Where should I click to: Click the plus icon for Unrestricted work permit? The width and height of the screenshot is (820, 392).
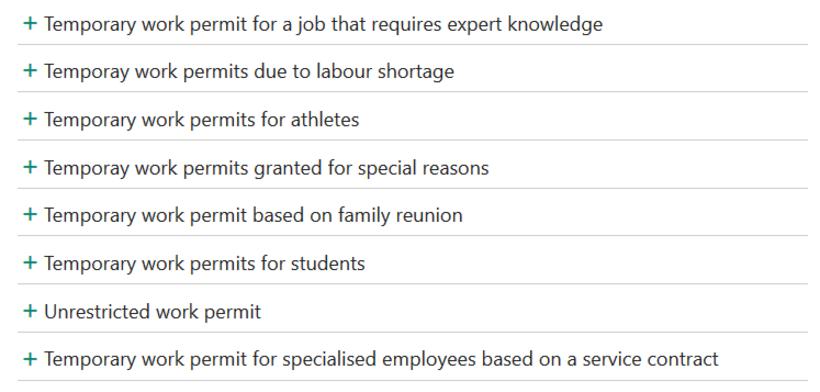coord(30,311)
